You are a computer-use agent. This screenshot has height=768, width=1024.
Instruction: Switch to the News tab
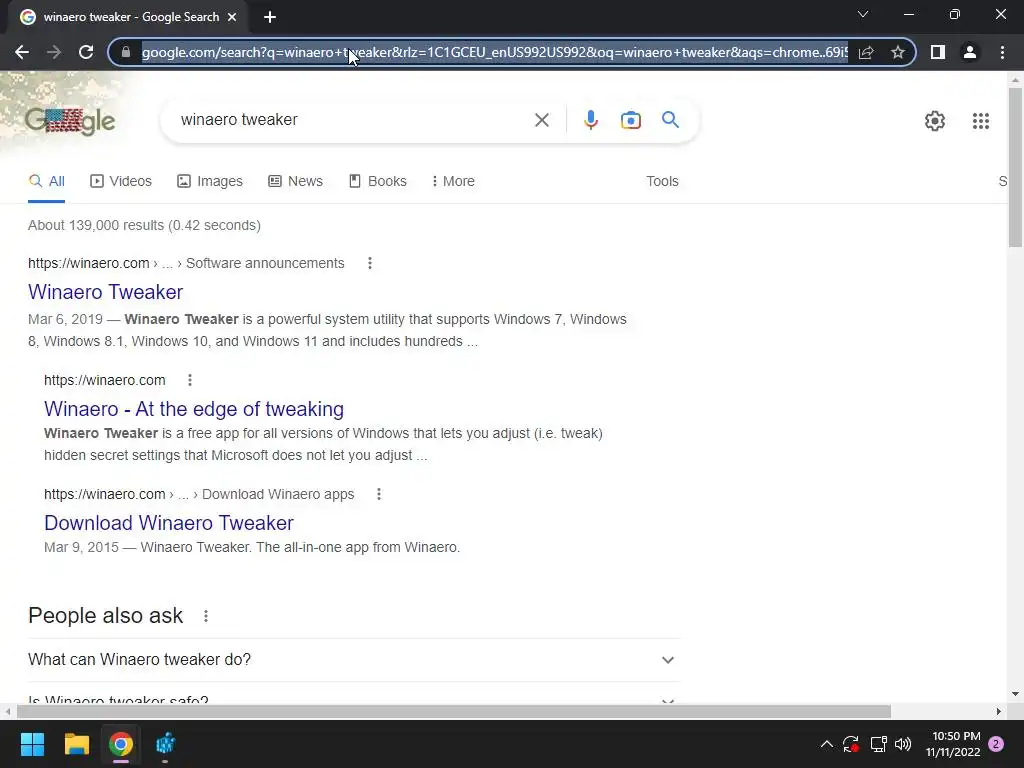point(295,181)
